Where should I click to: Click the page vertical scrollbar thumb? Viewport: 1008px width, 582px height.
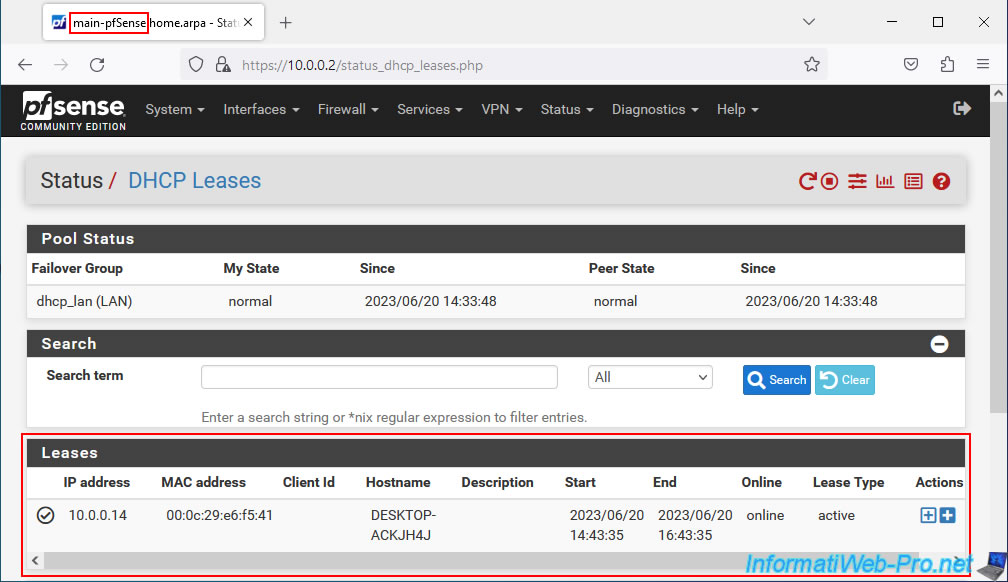click(998, 257)
